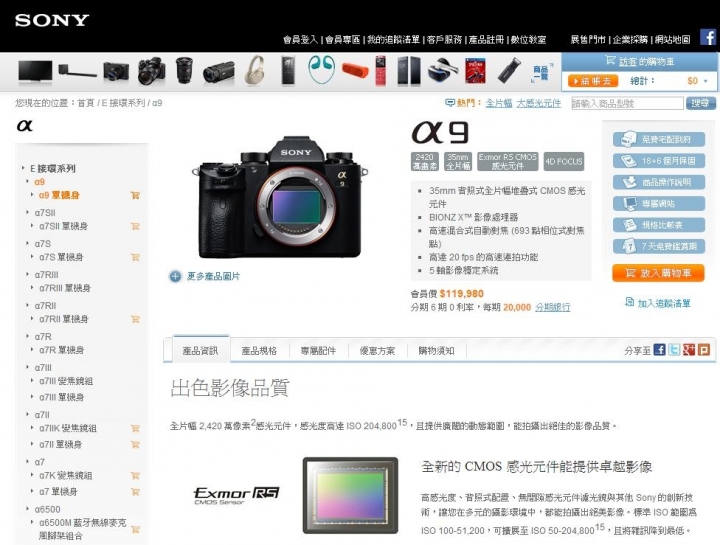This screenshot has height=545, width=720.
Task: Expand the α7II model group
Action: click(28, 414)
